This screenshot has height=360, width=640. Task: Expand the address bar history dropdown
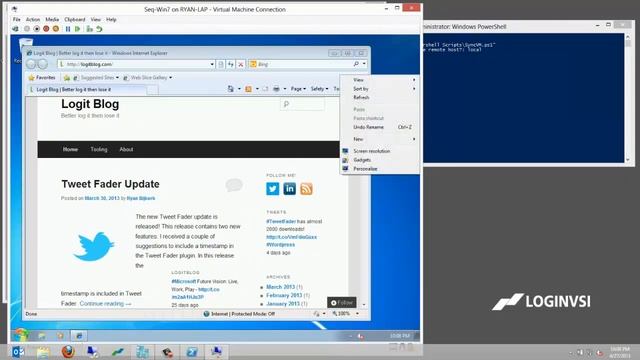click(x=212, y=64)
